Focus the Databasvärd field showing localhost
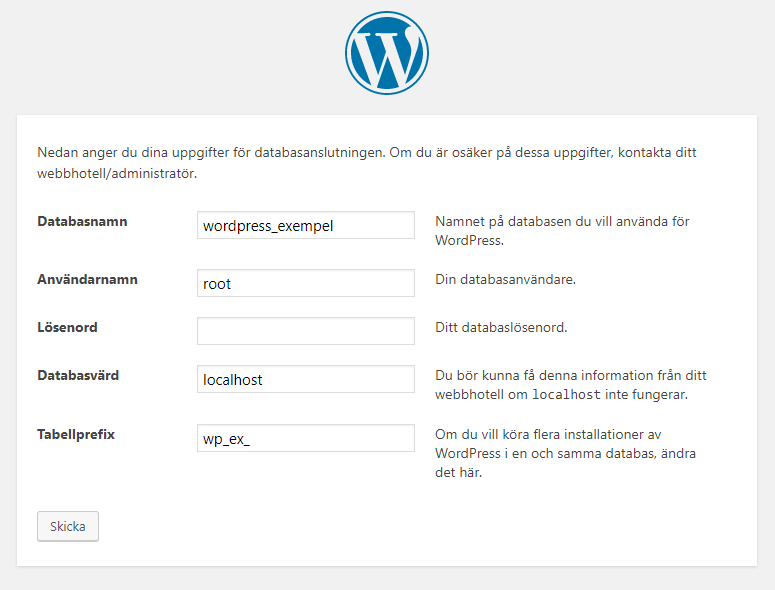The height and width of the screenshot is (590, 775). pos(305,379)
